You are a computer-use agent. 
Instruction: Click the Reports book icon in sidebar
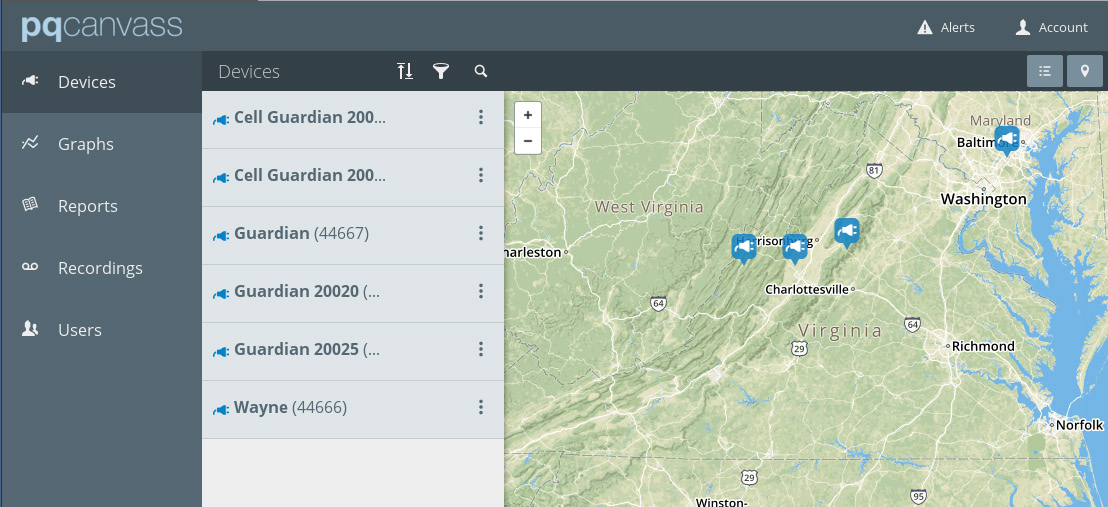tap(30, 205)
